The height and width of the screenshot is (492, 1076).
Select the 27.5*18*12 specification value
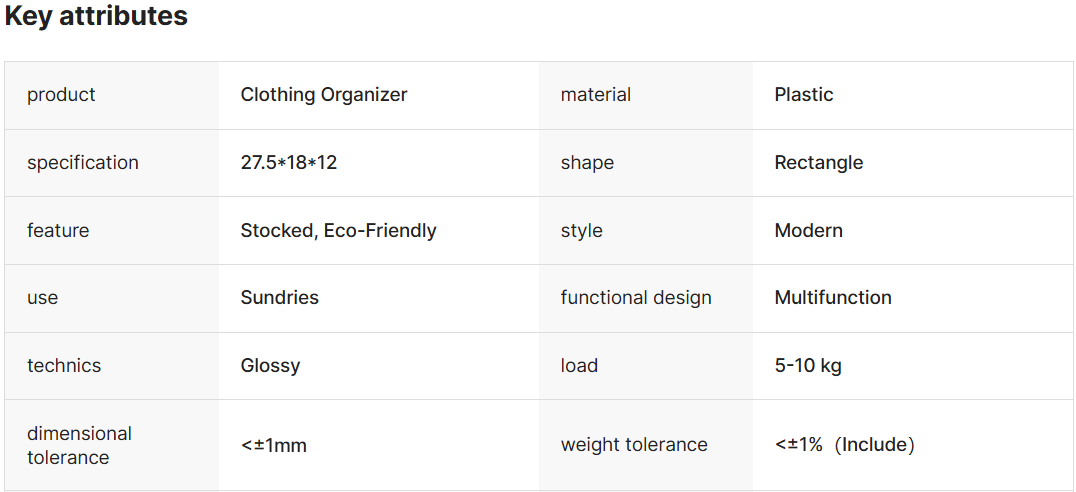(x=289, y=163)
